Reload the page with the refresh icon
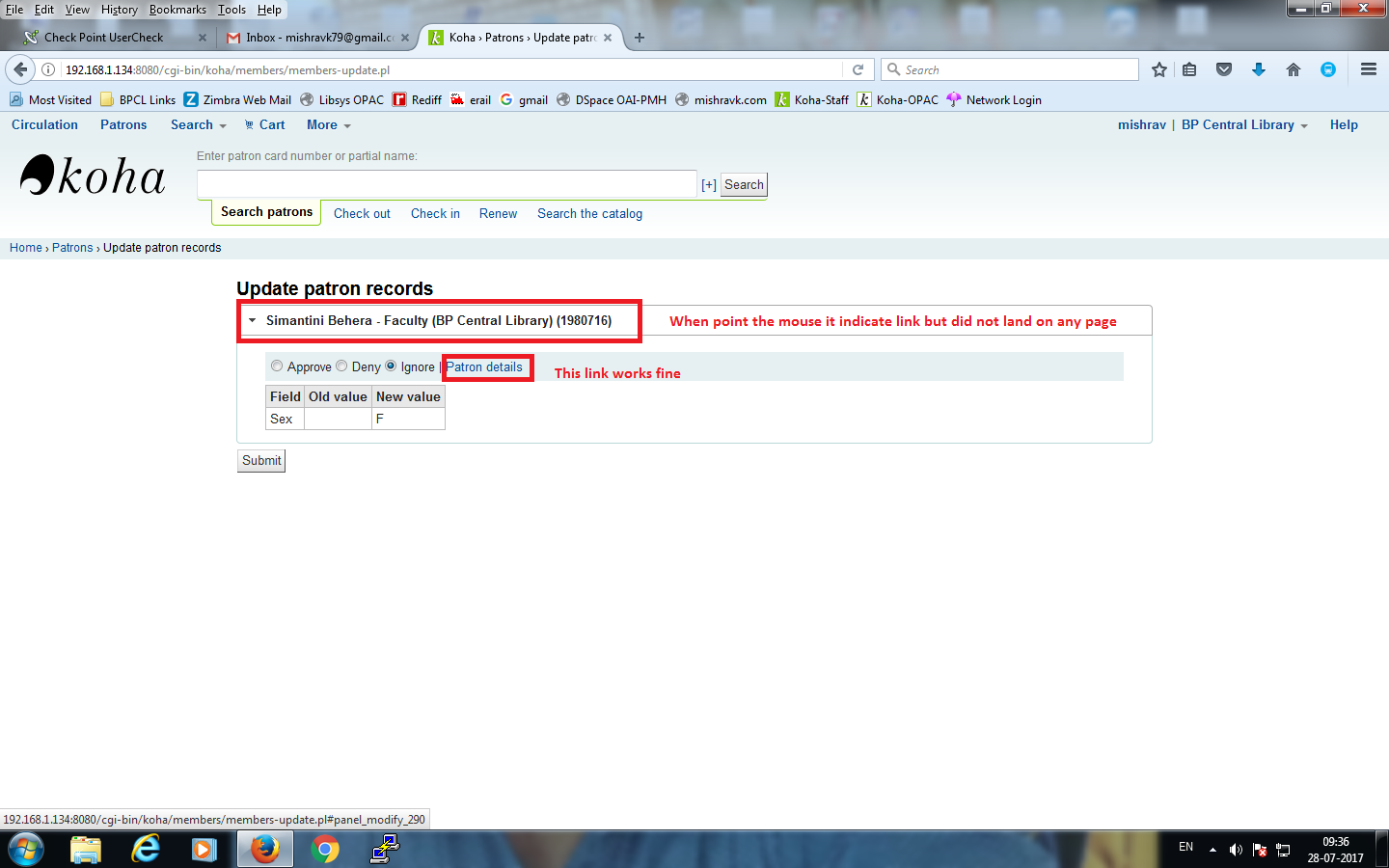Image resolution: width=1389 pixels, height=868 pixels. point(858,69)
